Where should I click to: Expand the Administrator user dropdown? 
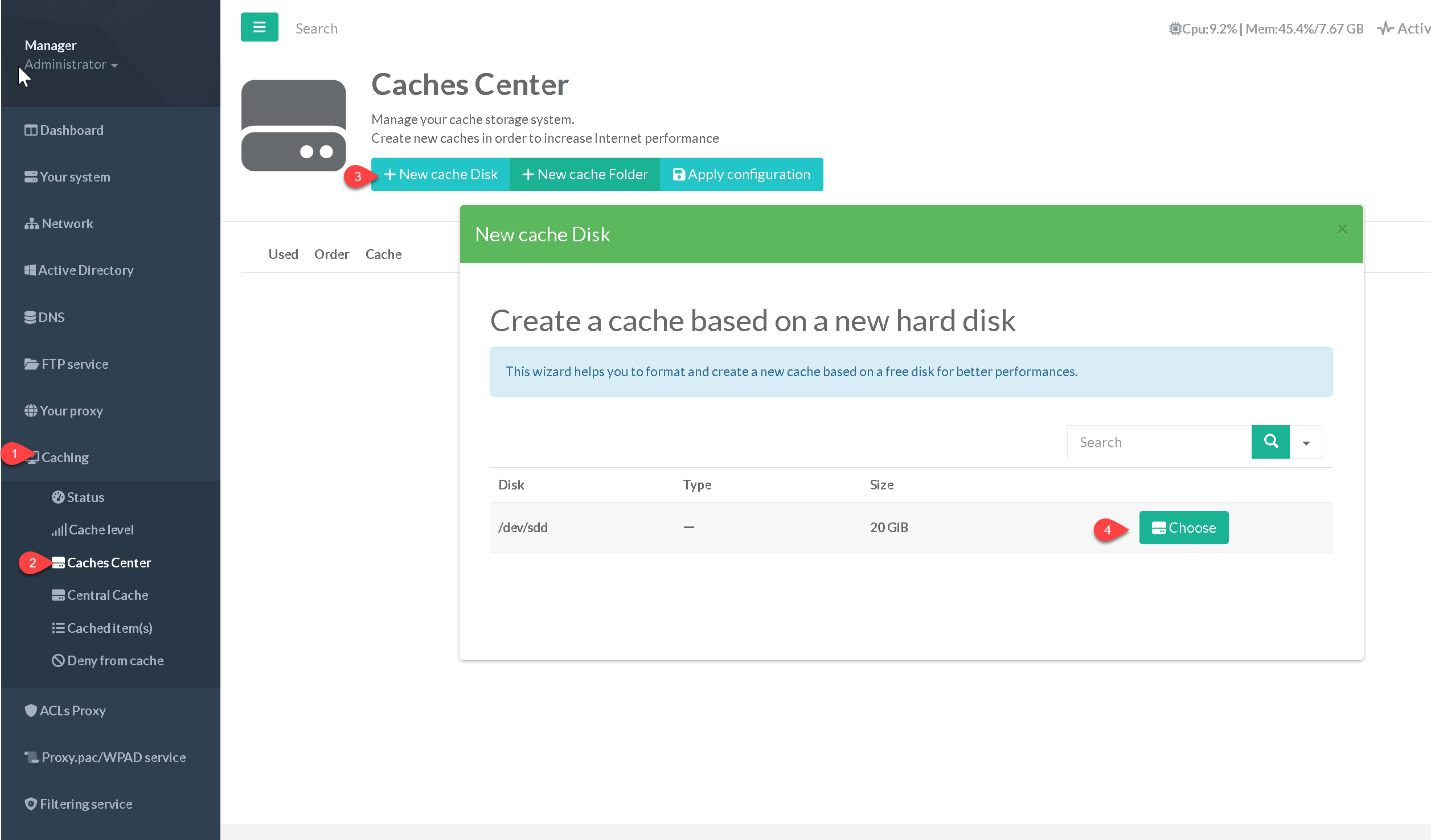point(71,65)
